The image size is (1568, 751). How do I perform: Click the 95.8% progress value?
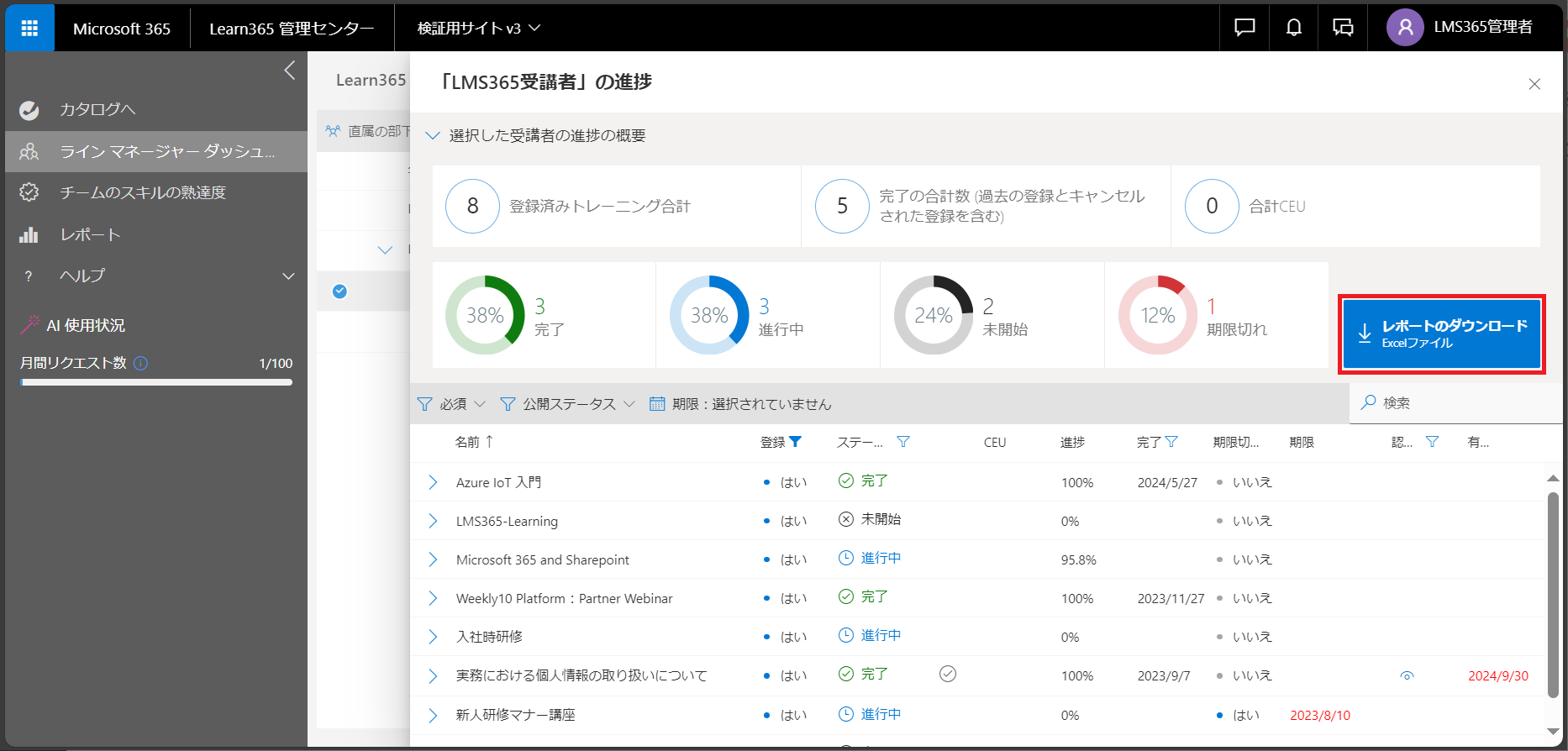pos(1078,559)
